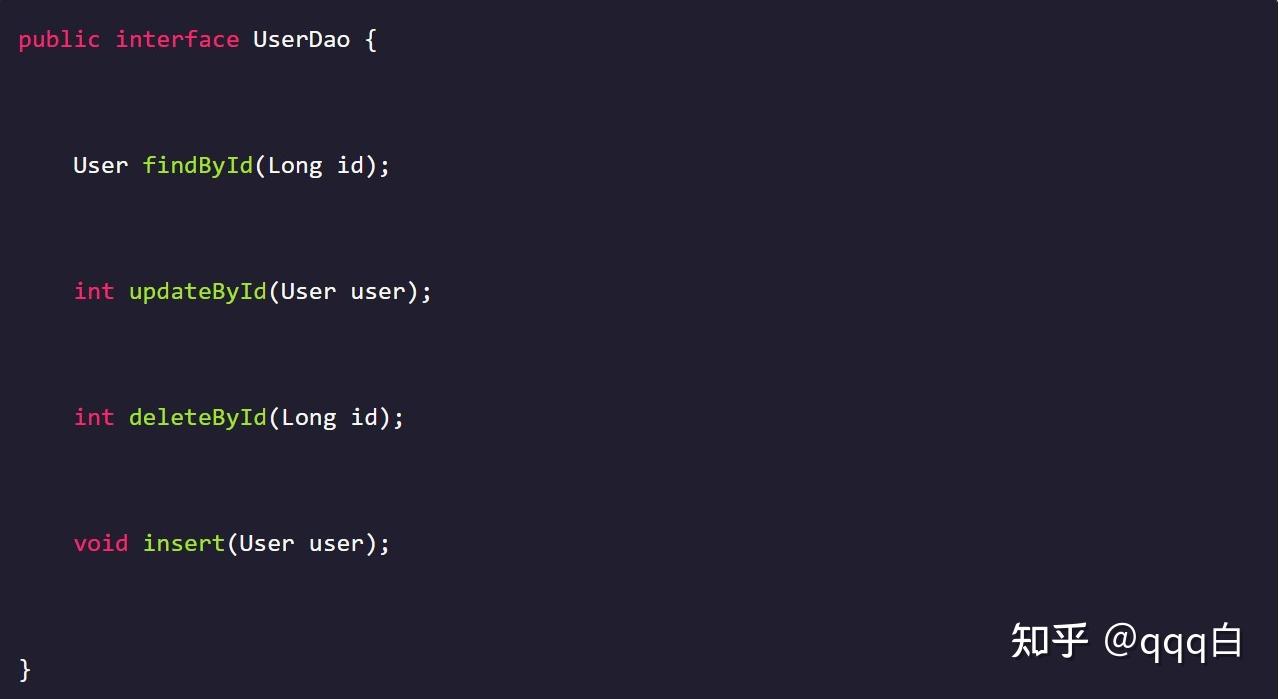Screen dimensions: 1279x699
Task: Click the User return type before findById
Action: click(100, 165)
